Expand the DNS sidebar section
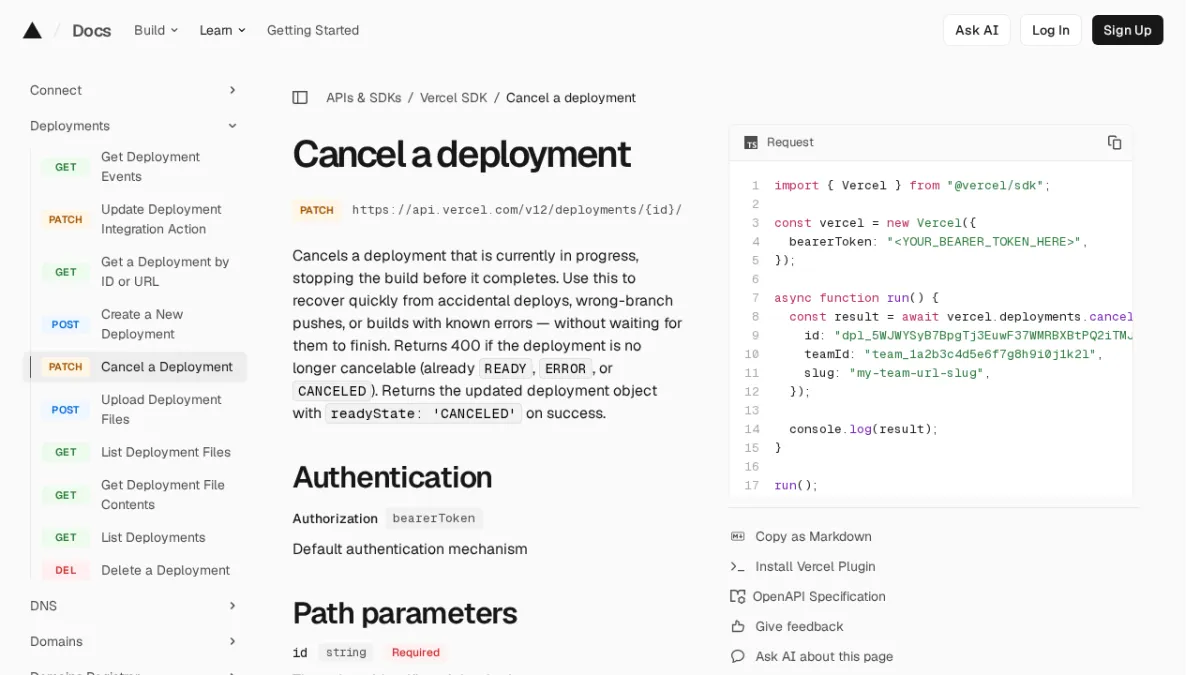This screenshot has height=675, width=1200. (134, 606)
